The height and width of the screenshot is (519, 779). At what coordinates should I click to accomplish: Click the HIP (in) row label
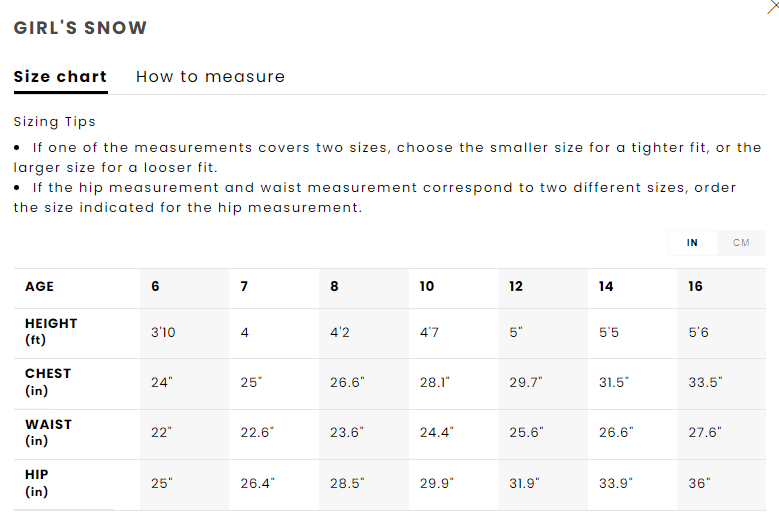click(37, 482)
